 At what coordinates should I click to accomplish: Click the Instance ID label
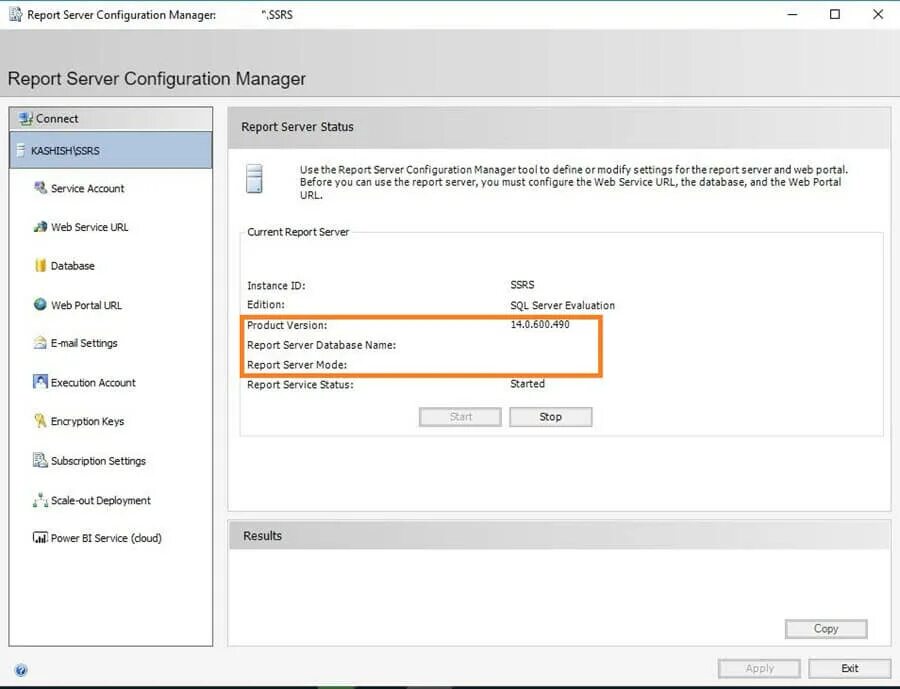click(276, 285)
